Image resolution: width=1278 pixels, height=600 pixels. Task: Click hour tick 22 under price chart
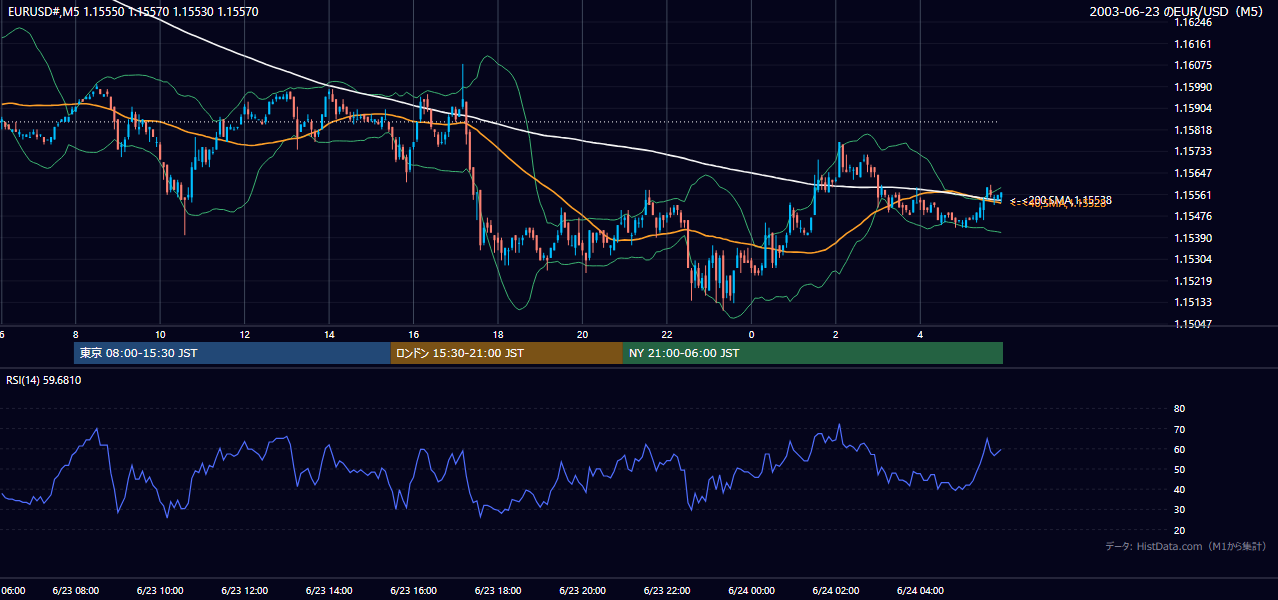pos(667,334)
